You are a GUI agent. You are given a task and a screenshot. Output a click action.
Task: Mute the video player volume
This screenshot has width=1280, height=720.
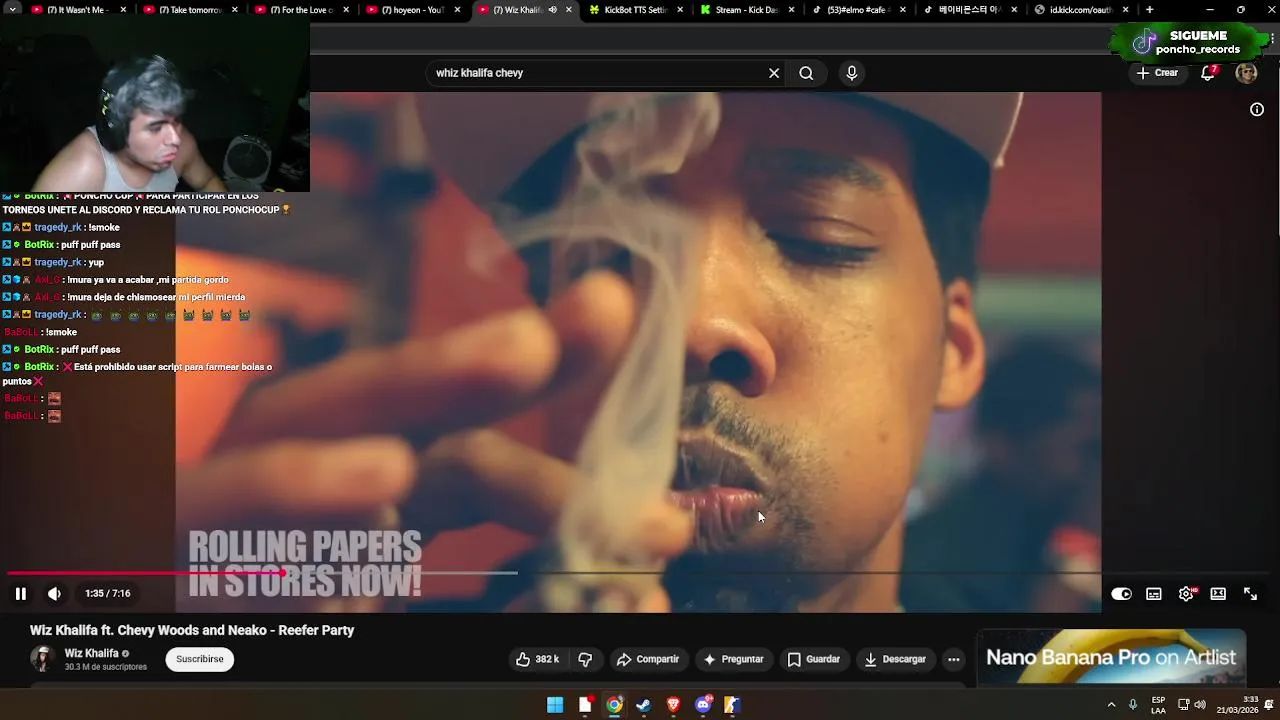pos(54,594)
